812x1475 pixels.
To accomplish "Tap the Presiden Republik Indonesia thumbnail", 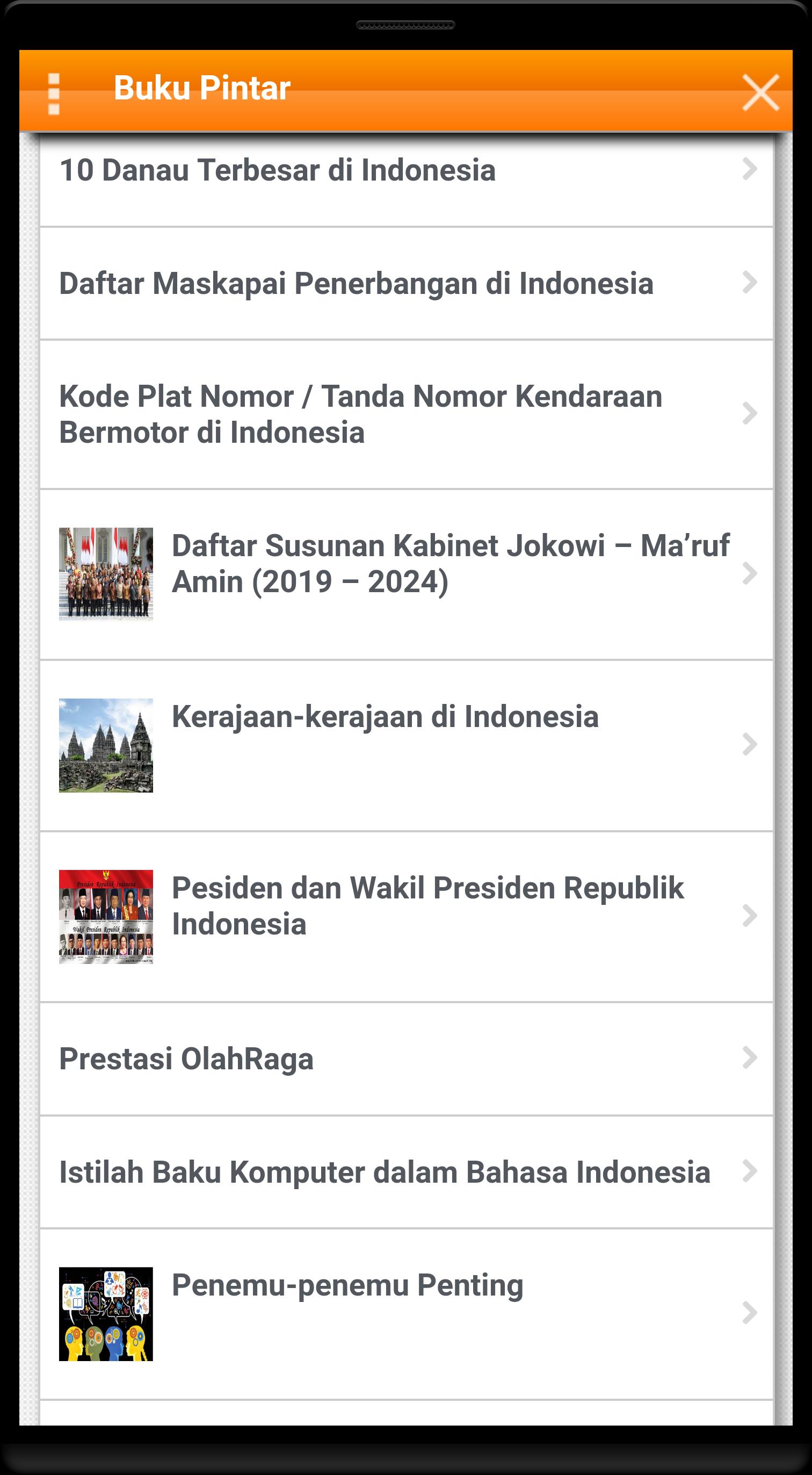I will click(x=106, y=916).
